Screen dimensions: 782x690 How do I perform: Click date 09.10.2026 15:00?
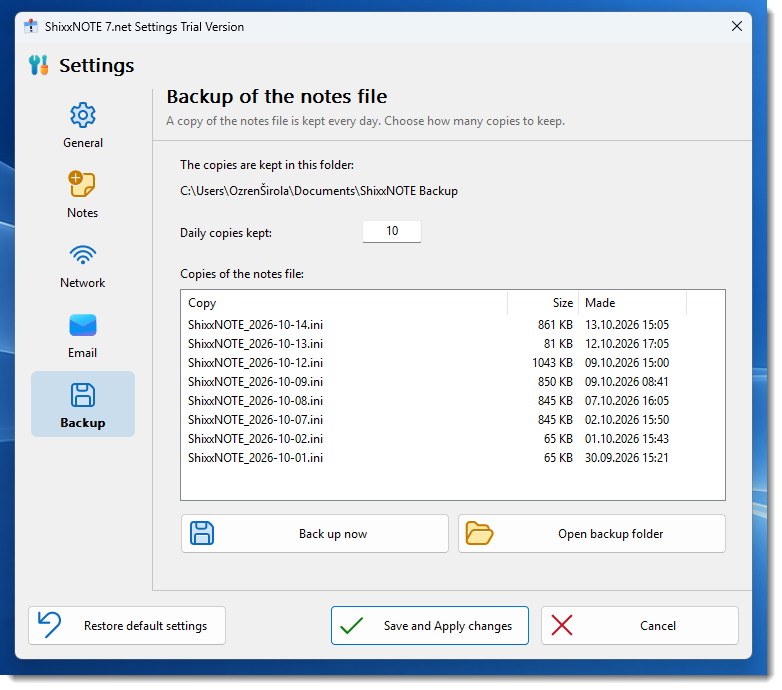(x=627, y=362)
